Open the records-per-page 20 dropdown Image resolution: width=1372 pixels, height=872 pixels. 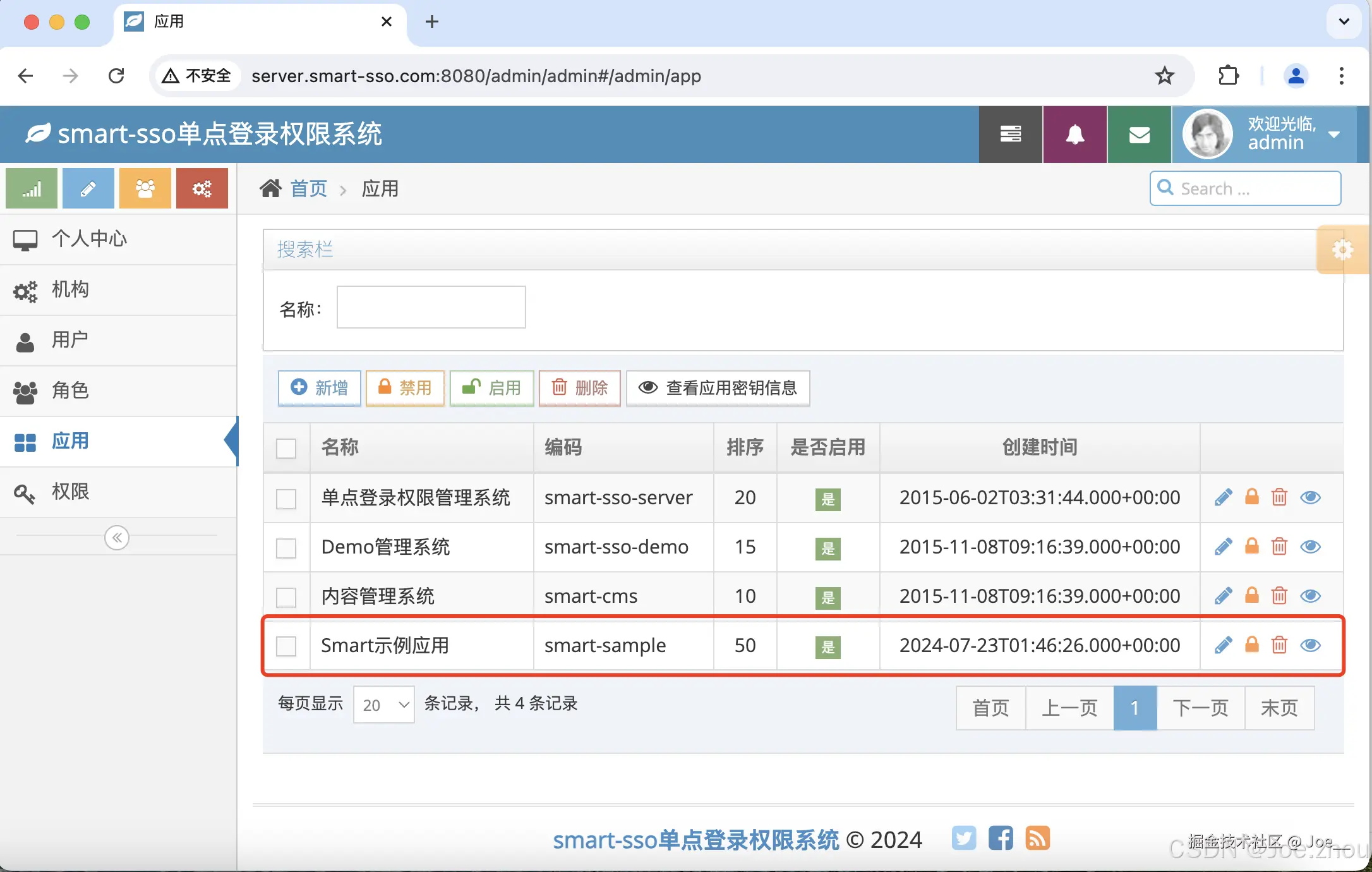[383, 705]
